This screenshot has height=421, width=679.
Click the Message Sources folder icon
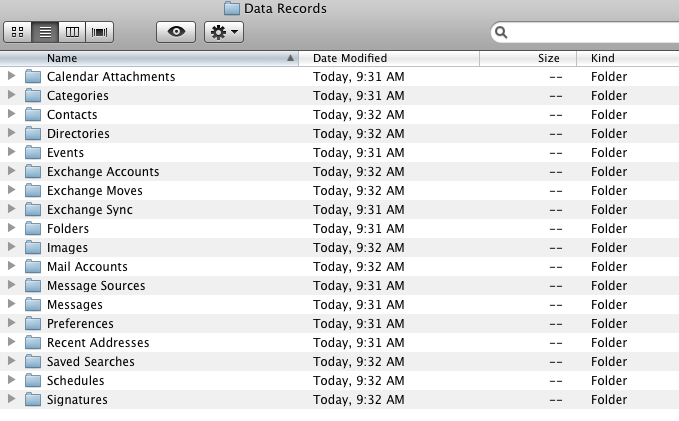(33, 285)
